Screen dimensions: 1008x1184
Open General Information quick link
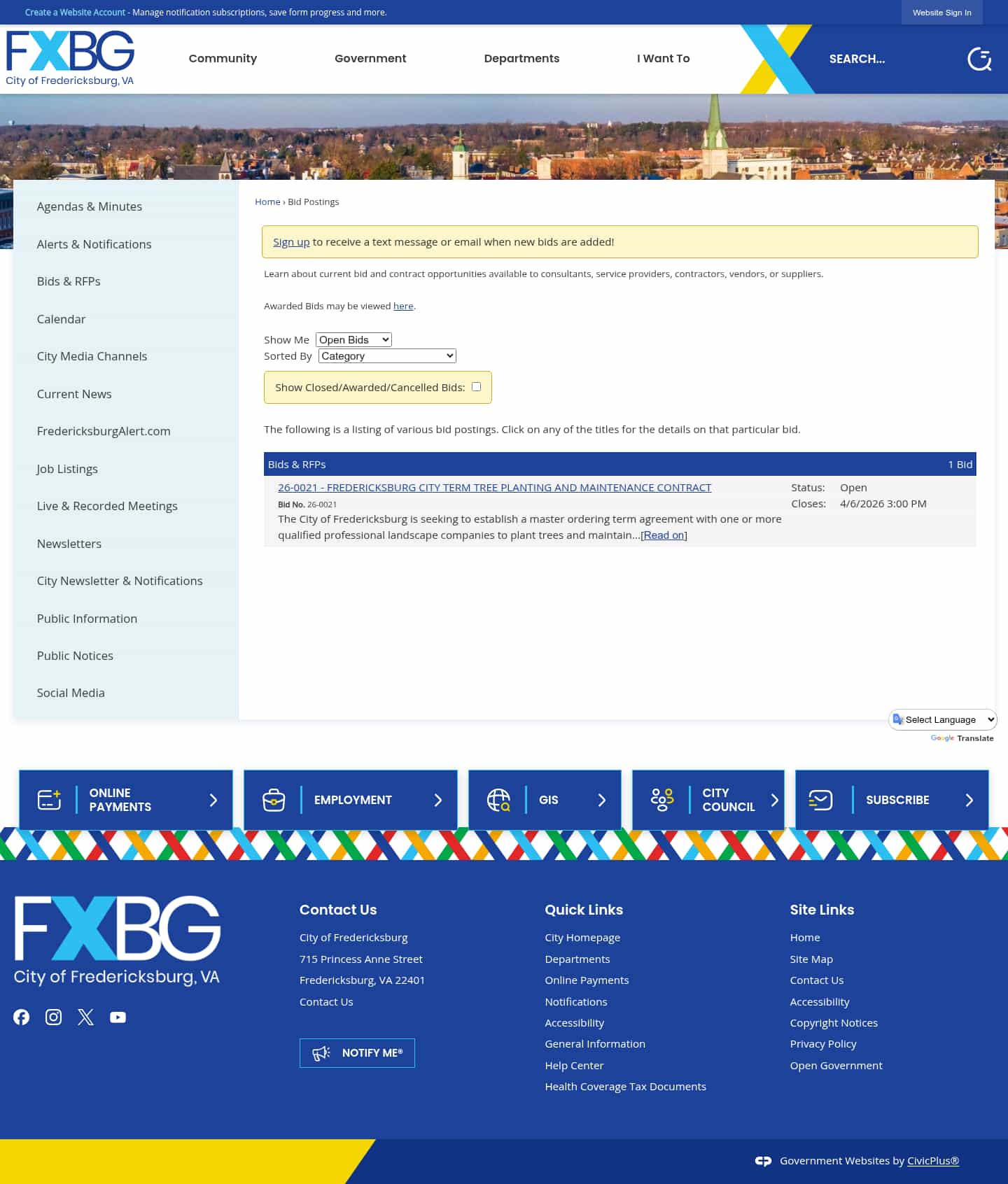[x=595, y=1044]
